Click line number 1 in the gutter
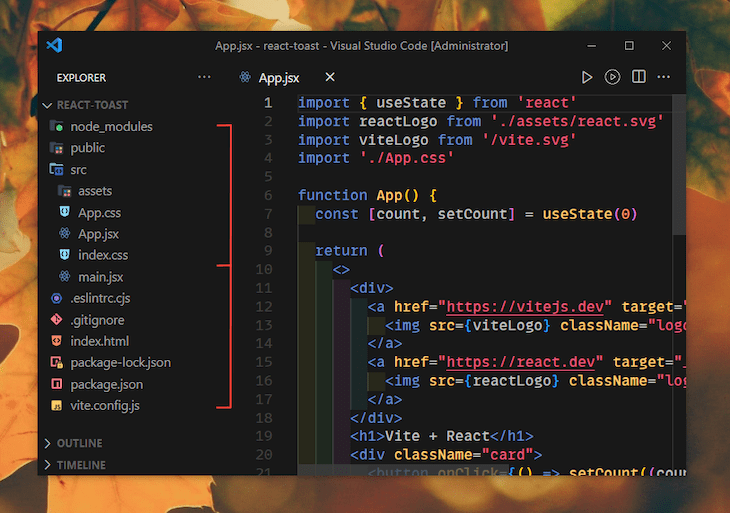The width and height of the screenshot is (730, 513). [268, 102]
